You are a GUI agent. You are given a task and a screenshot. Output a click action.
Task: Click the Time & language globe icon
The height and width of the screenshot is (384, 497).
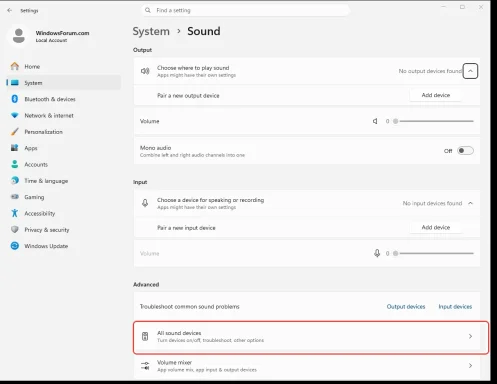pyautogui.click(x=15, y=180)
